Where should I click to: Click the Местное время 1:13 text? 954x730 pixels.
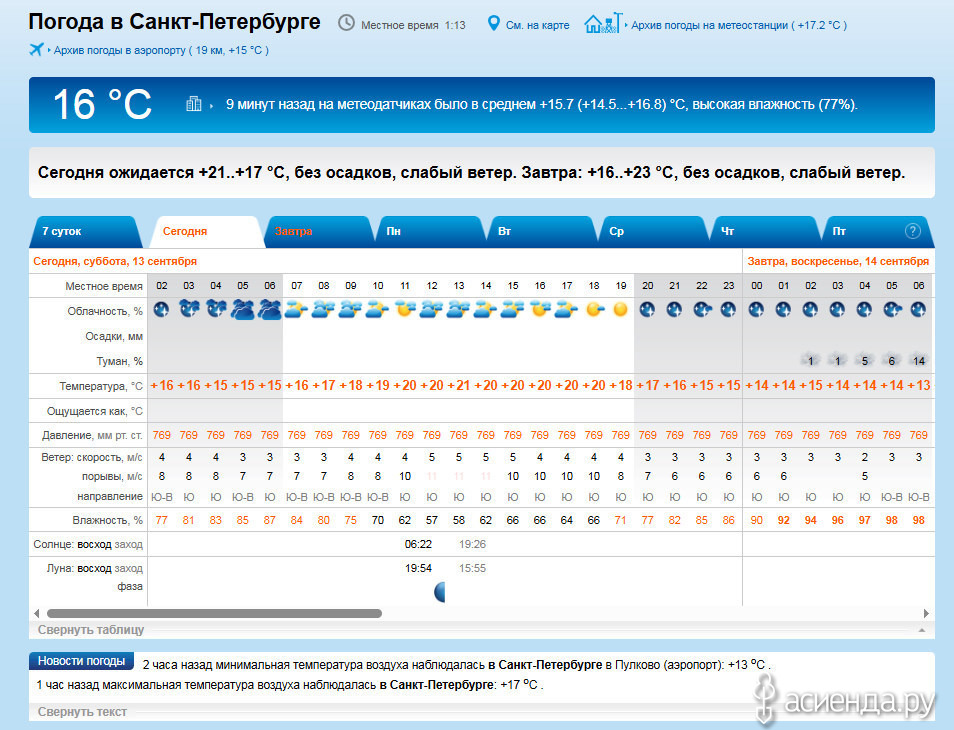tap(413, 26)
